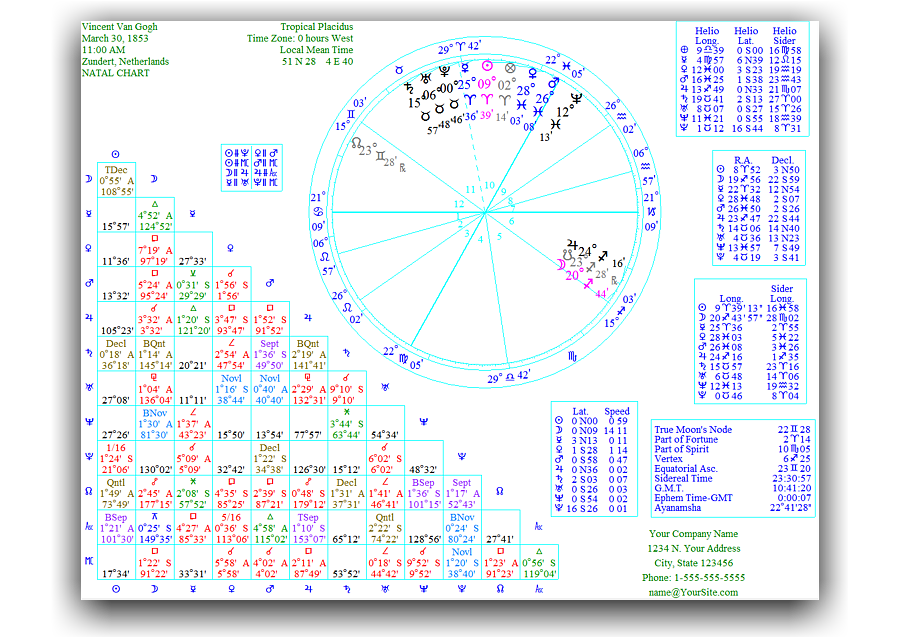This screenshot has width=899, height=637.
Task: Select the Mars glyph on the chart wheel rim
Action: 553,83
